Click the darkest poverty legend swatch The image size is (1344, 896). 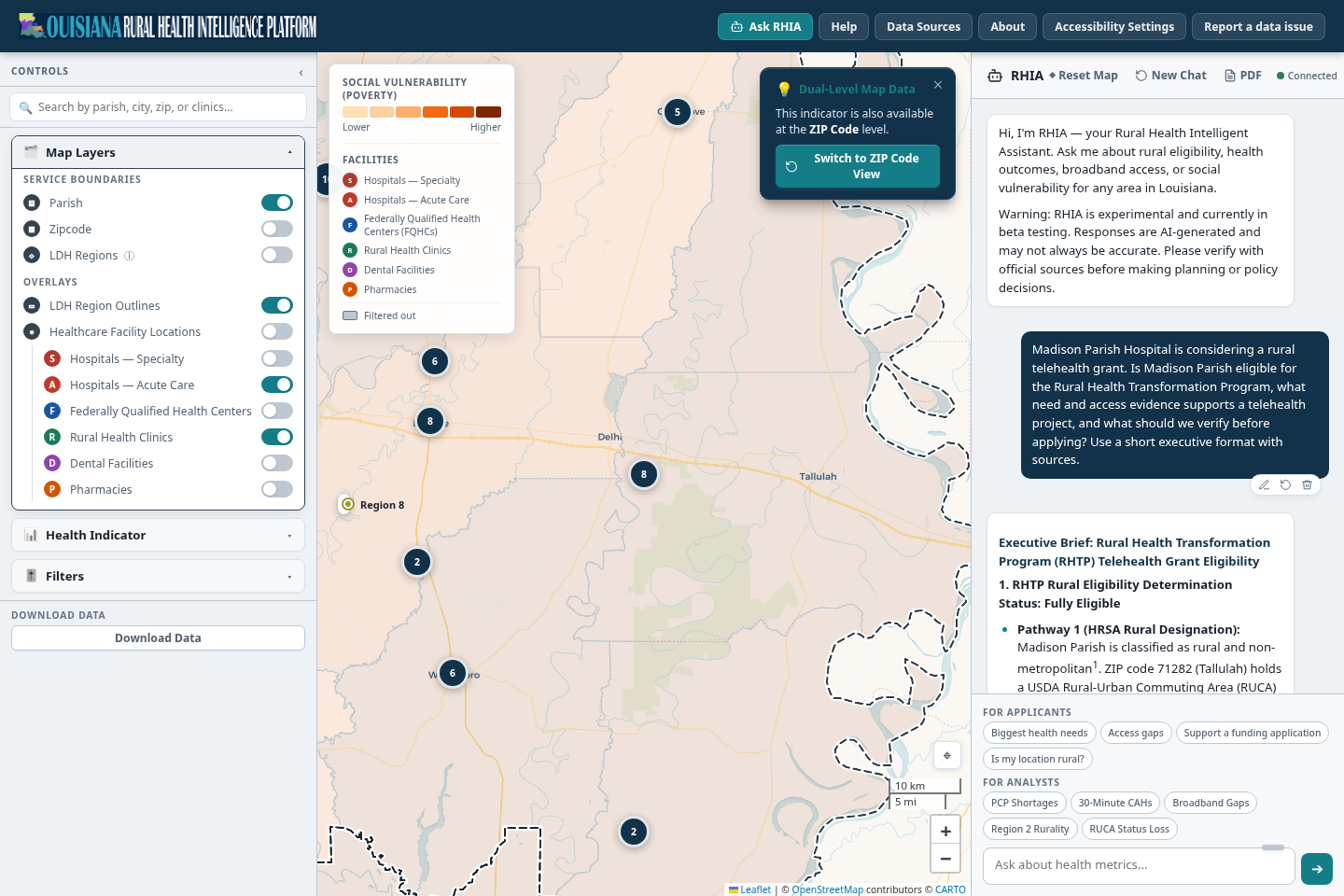pos(488,112)
